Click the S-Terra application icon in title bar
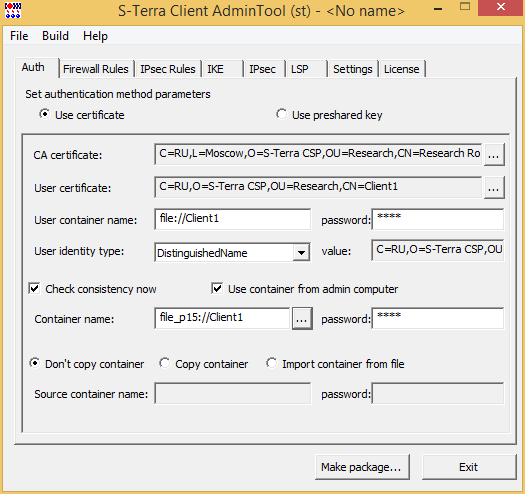The width and height of the screenshot is (525, 494). pos(13,10)
